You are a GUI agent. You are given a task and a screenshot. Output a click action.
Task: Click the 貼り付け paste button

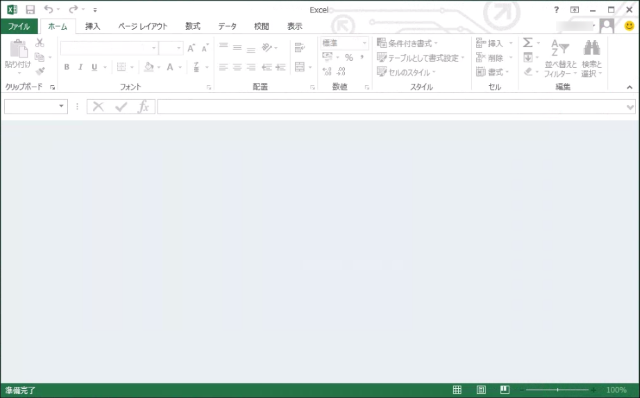pyautogui.click(x=18, y=57)
